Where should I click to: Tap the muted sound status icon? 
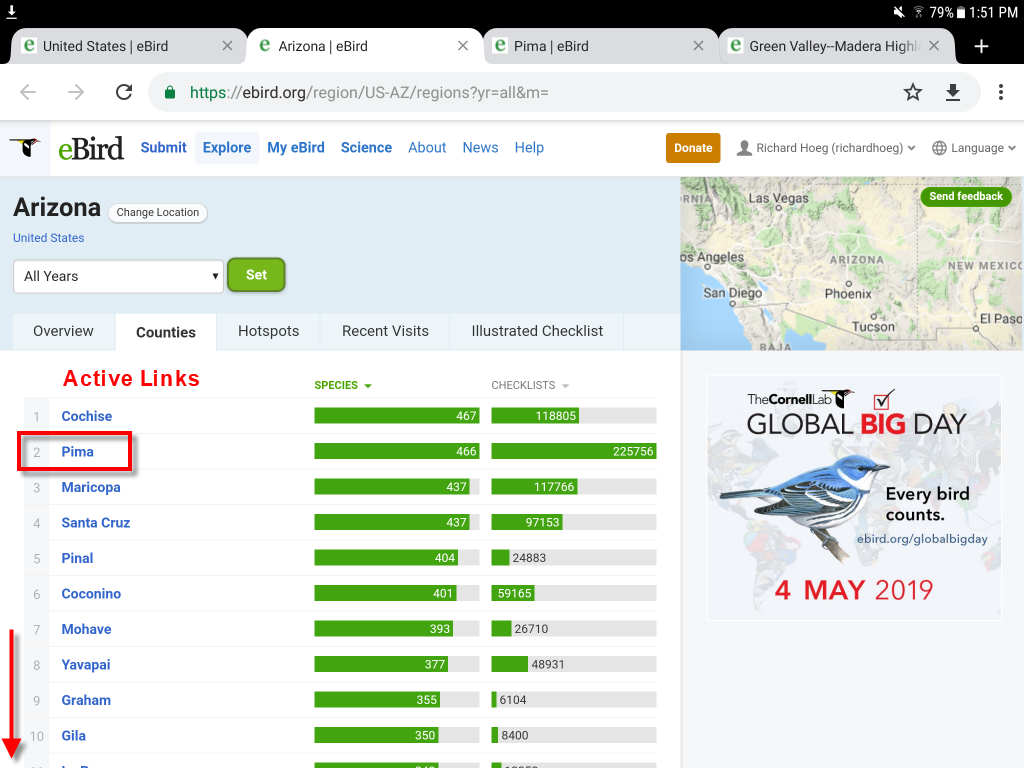point(899,12)
